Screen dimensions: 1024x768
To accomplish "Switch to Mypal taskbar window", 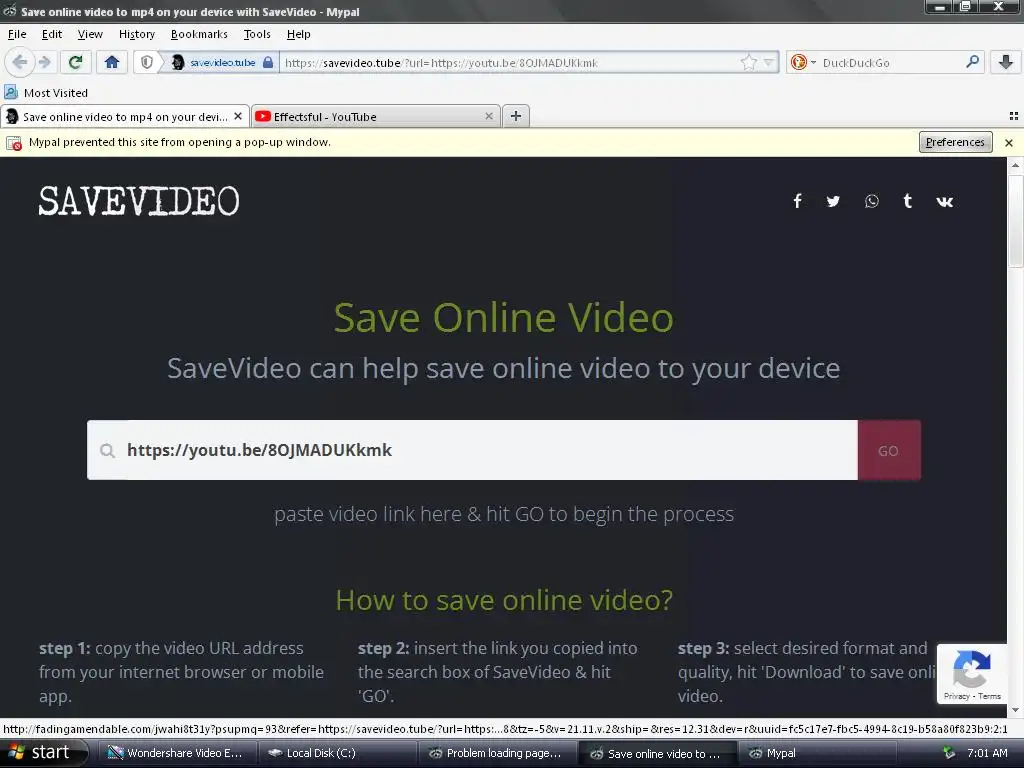I will [x=818, y=753].
